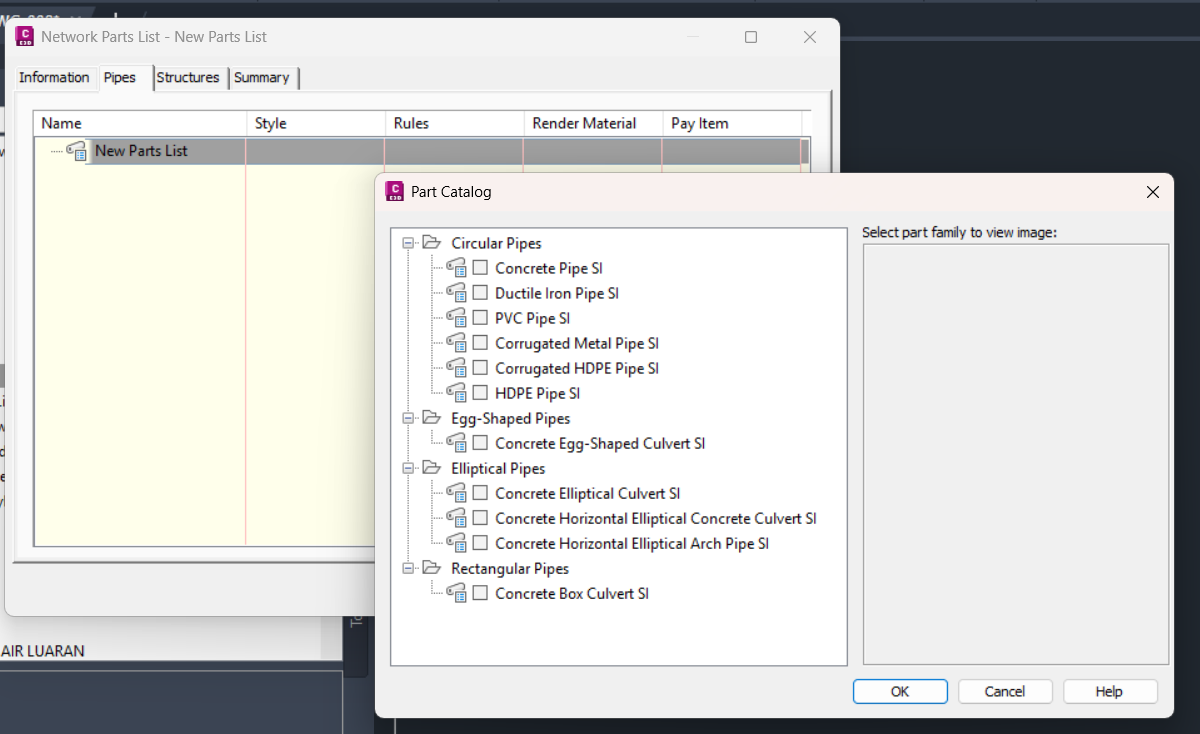Viewport: 1200px width, 734px height.
Task: Click the Civil 3D icon in Network Parts List title bar
Action: click(25, 37)
